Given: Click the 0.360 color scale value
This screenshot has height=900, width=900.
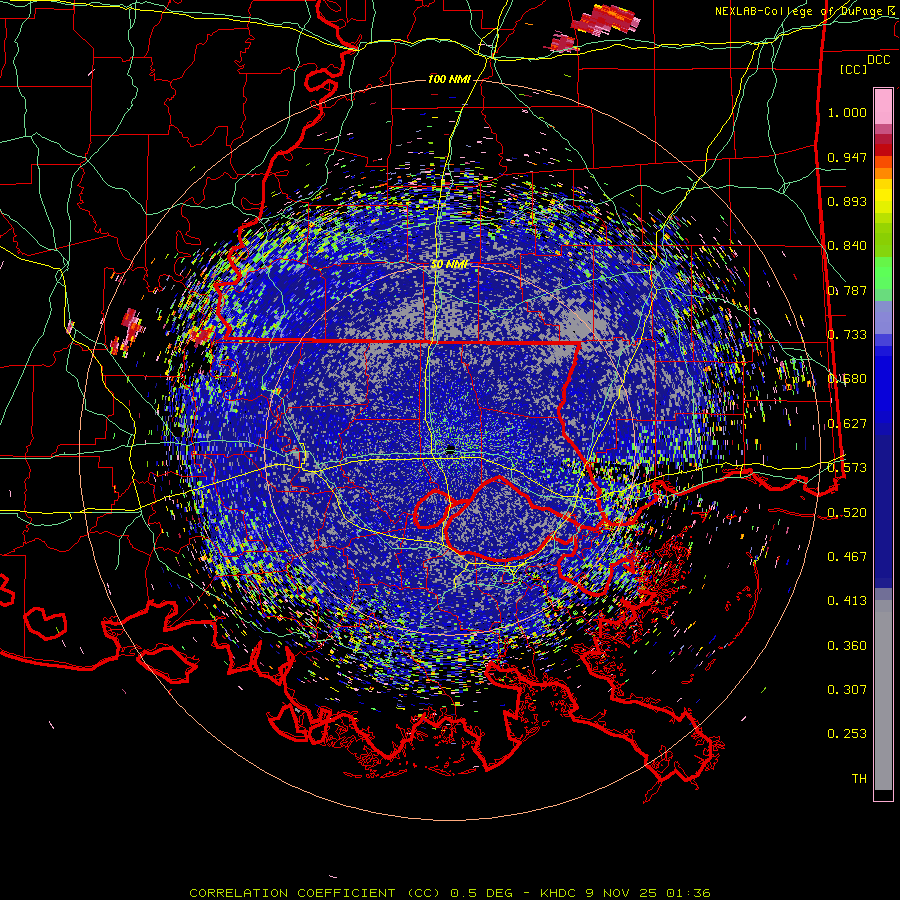Looking at the screenshot, I should pos(847,646).
